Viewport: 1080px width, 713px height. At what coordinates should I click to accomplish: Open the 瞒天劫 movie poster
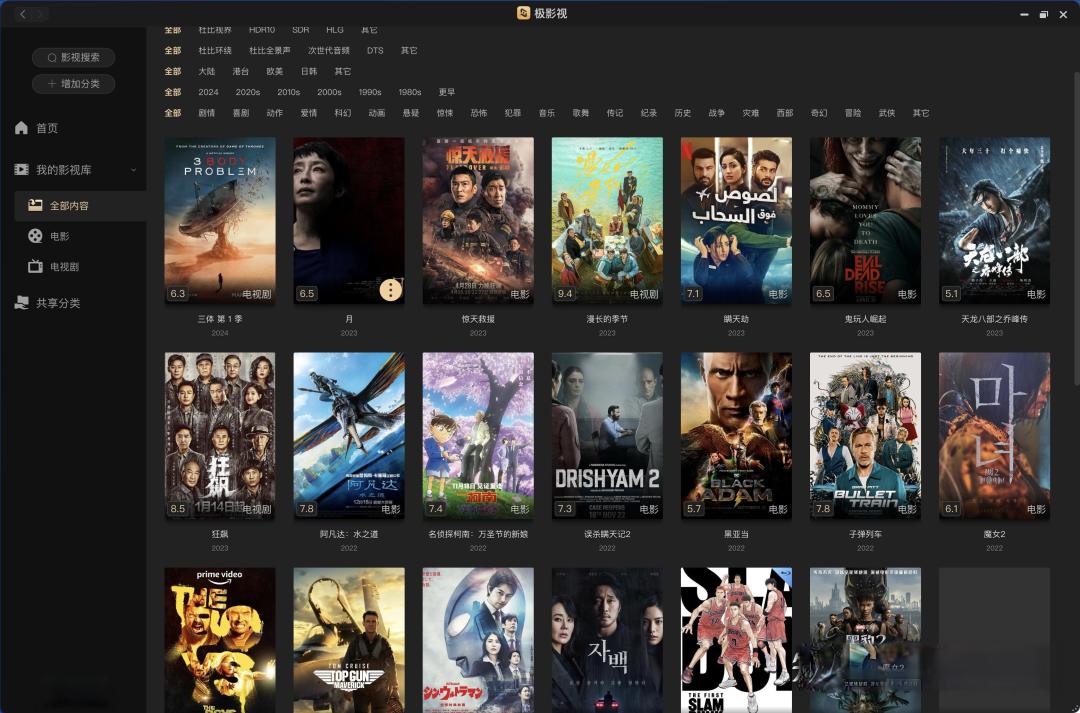(736, 220)
